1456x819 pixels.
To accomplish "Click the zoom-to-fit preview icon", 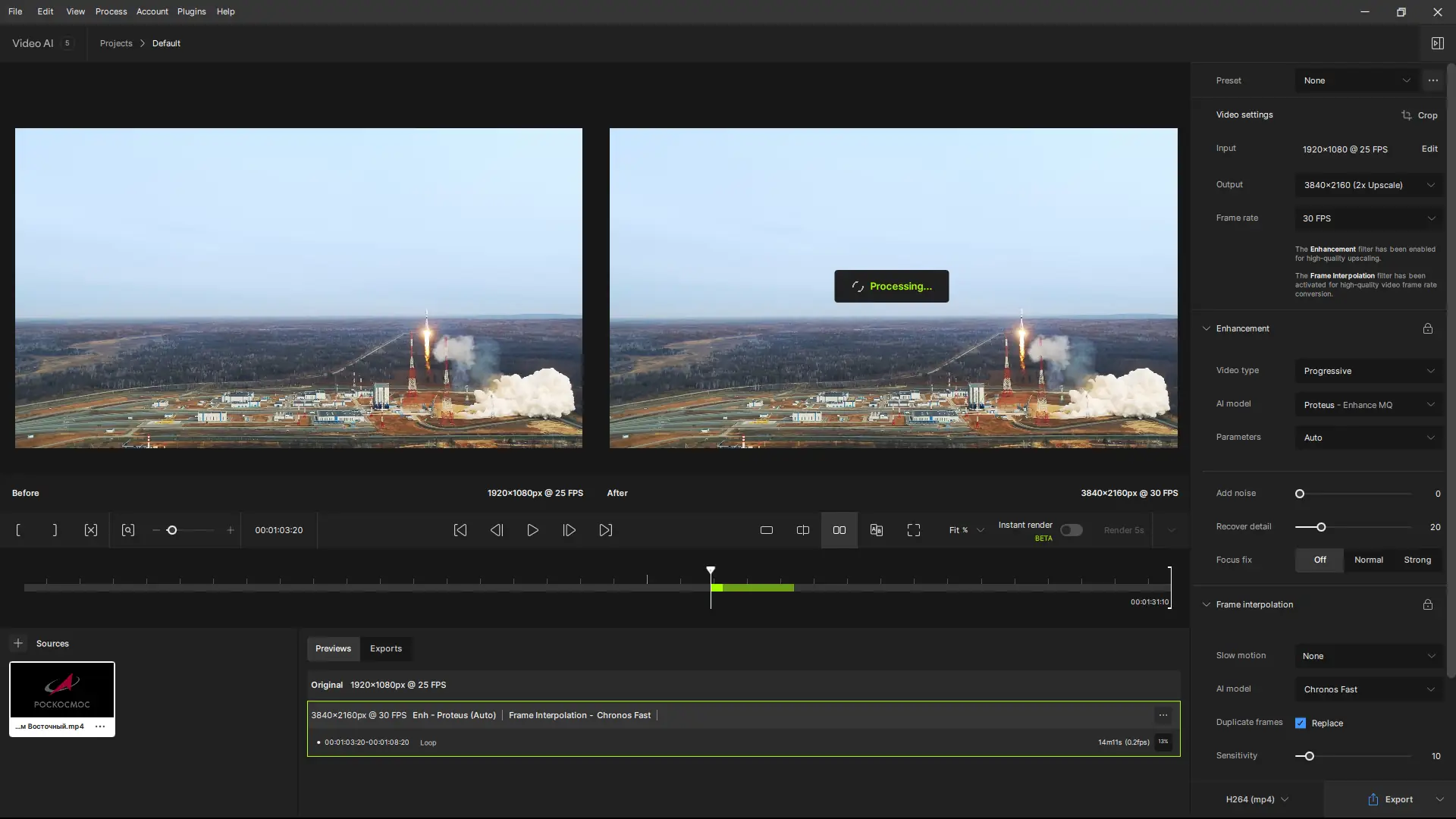I will tap(128, 530).
